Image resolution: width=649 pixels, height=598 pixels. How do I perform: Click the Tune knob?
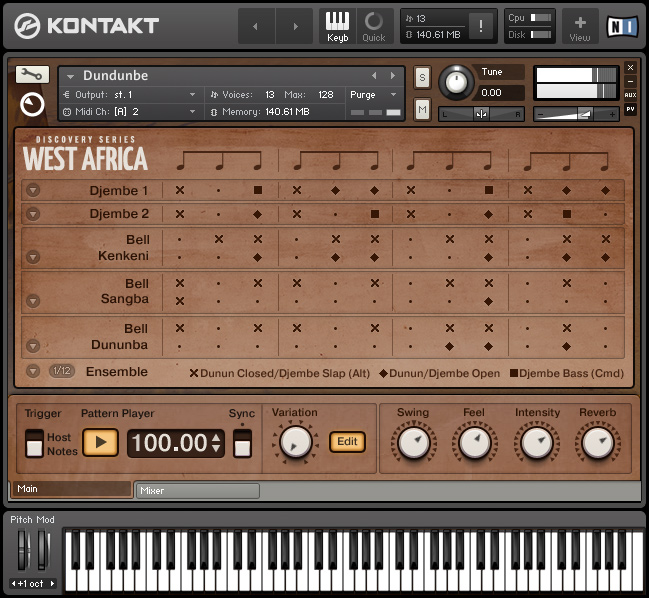point(456,82)
